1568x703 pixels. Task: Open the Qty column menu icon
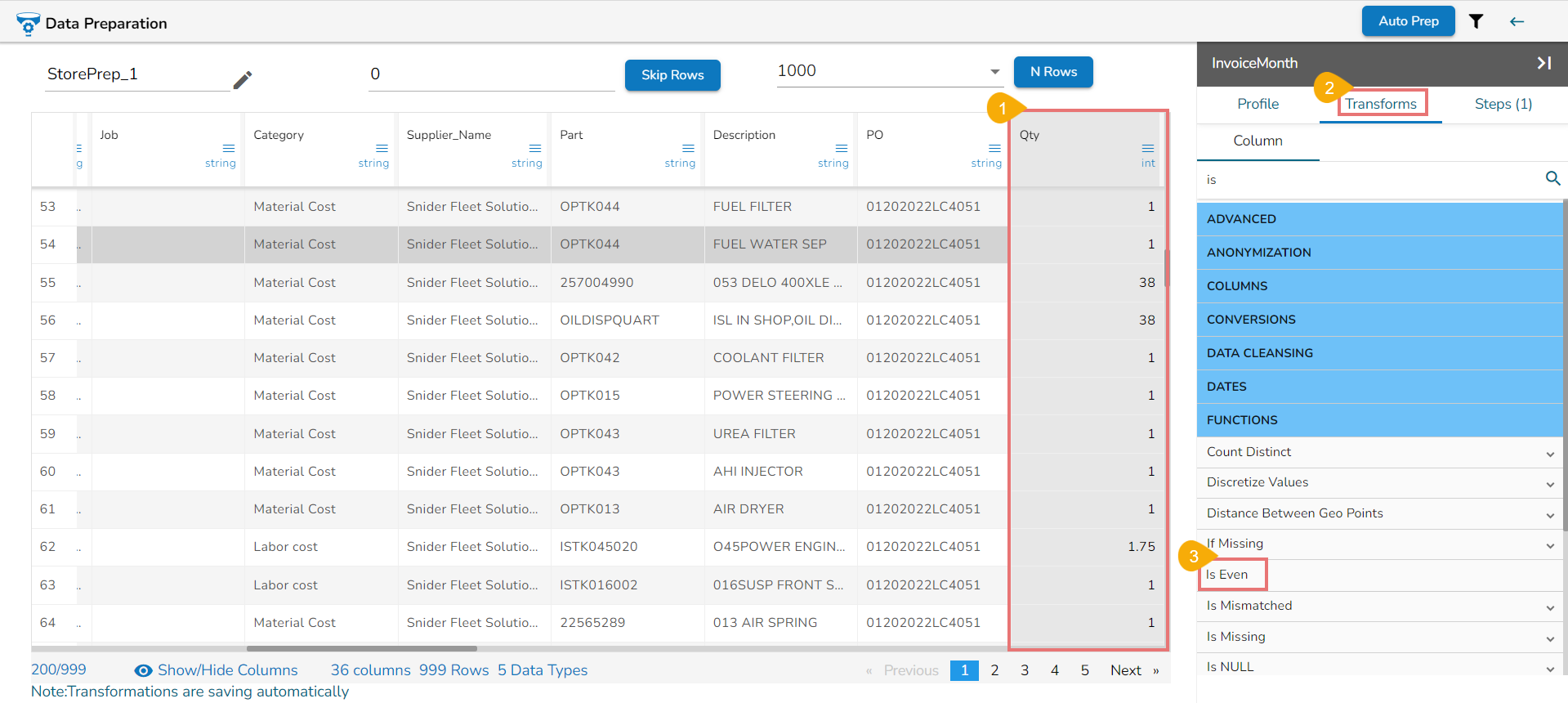tap(1147, 148)
